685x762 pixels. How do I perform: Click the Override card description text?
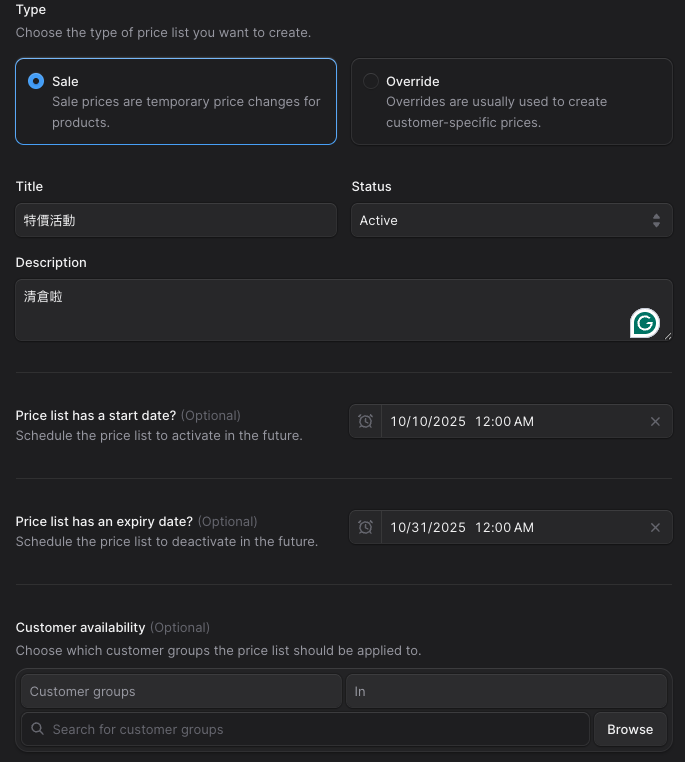(497, 112)
